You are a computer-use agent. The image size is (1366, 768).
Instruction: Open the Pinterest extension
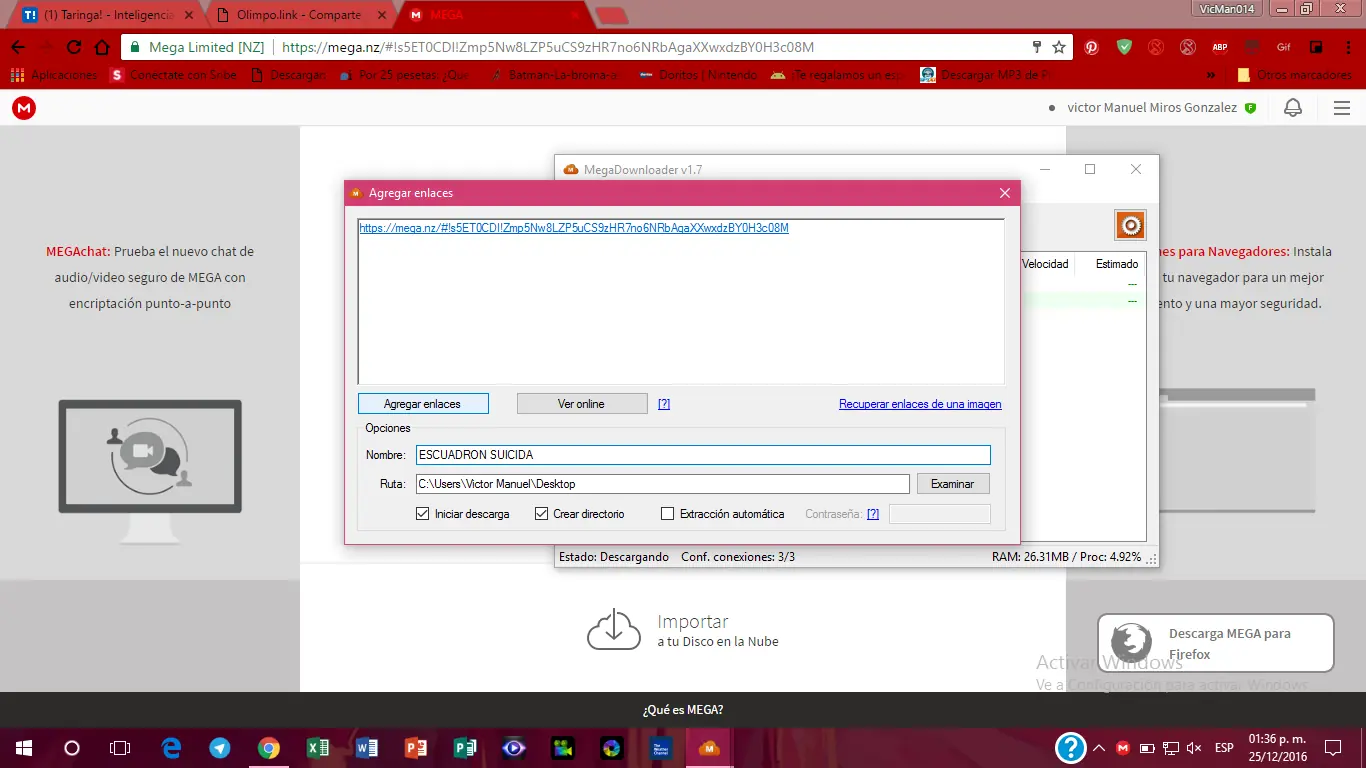(1092, 47)
